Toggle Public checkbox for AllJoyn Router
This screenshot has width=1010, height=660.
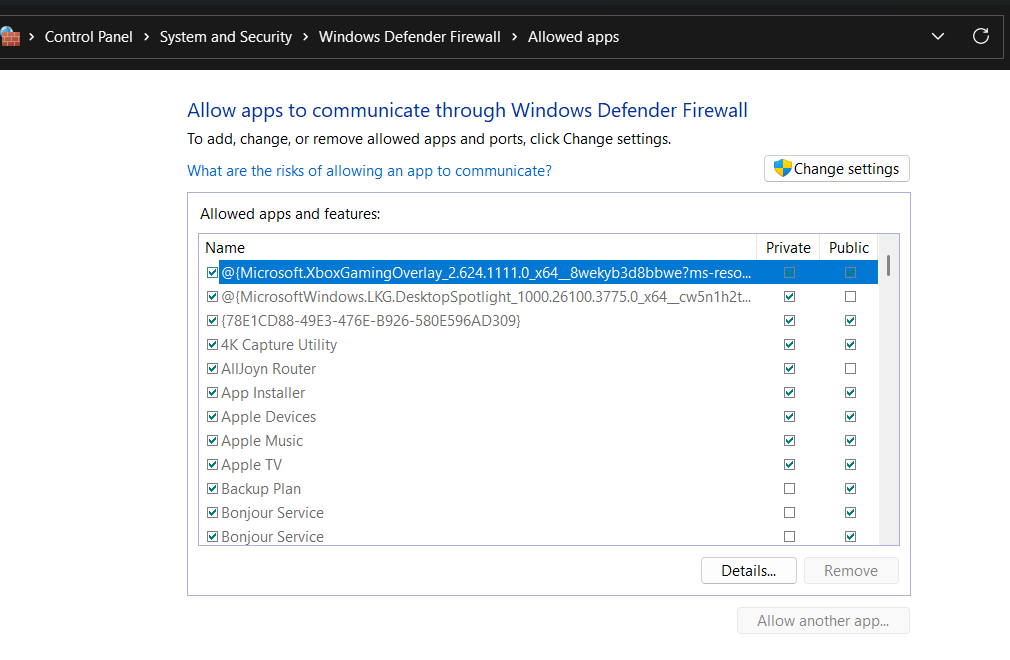(850, 368)
